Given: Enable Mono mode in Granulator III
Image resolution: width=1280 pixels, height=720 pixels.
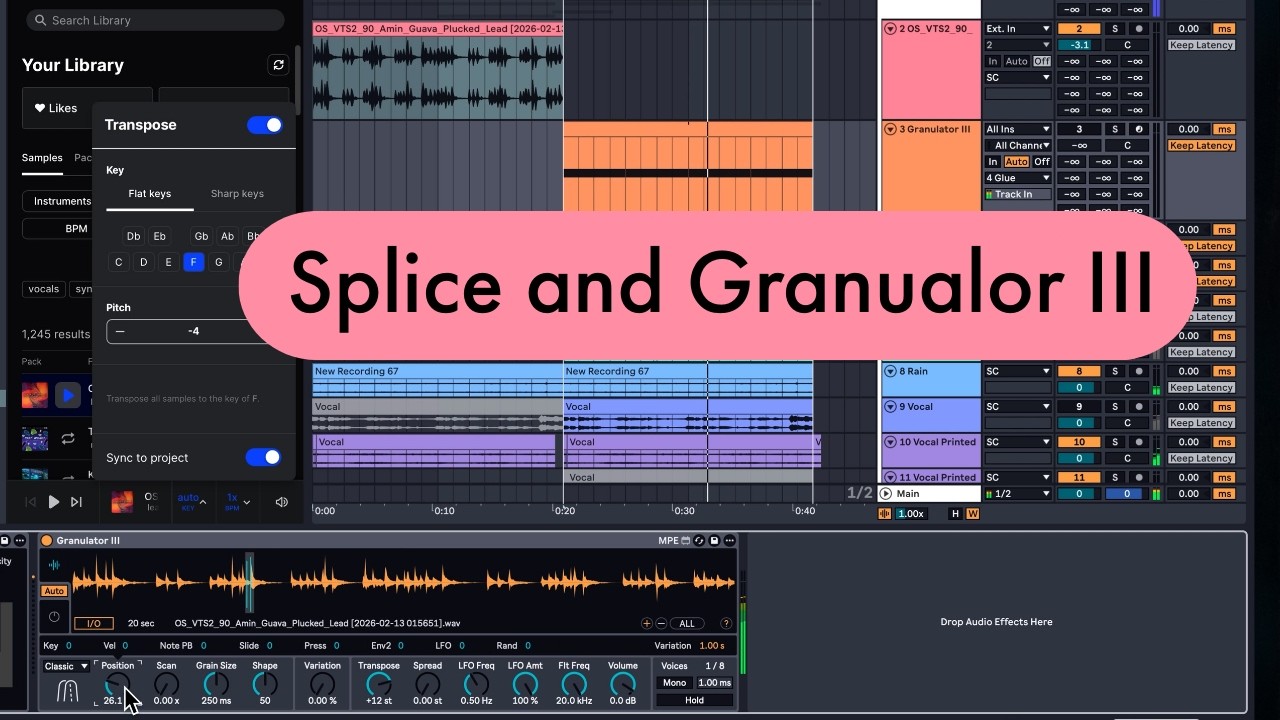Looking at the screenshot, I should 675,683.
